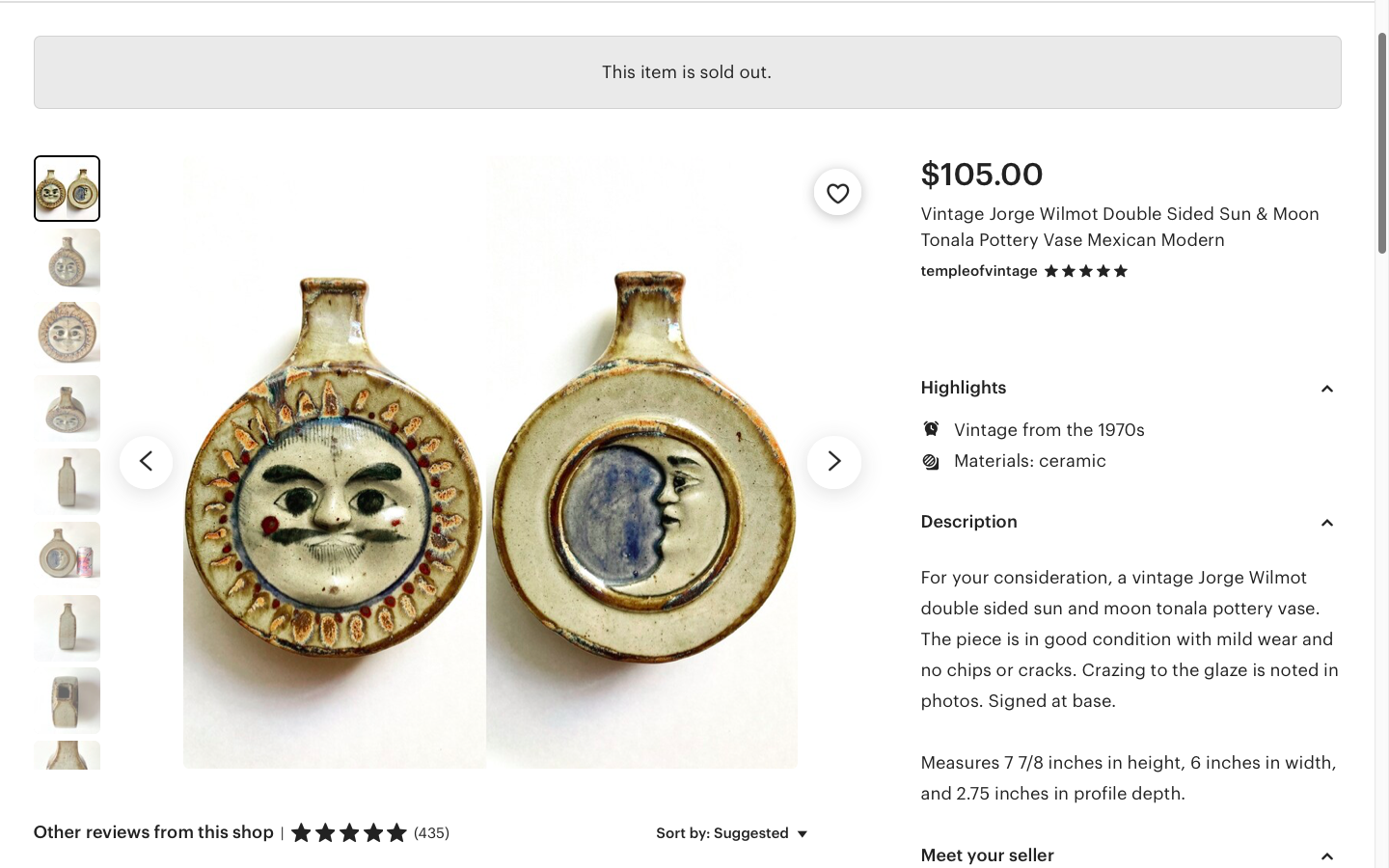The image size is (1389, 868).
Task: Go to the previous product photo
Action: pyautogui.click(x=147, y=462)
